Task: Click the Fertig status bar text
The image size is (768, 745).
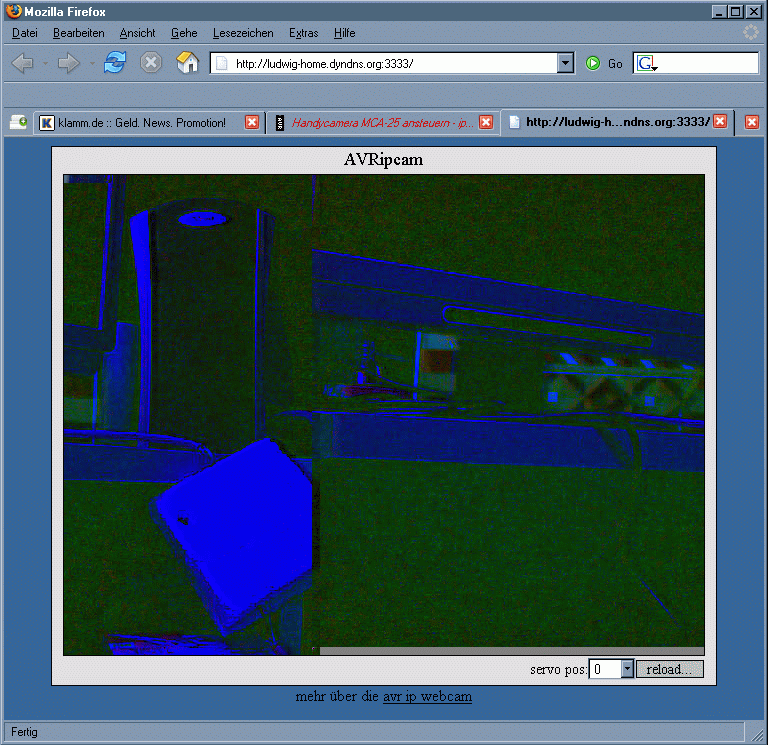Action: (x=24, y=732)
